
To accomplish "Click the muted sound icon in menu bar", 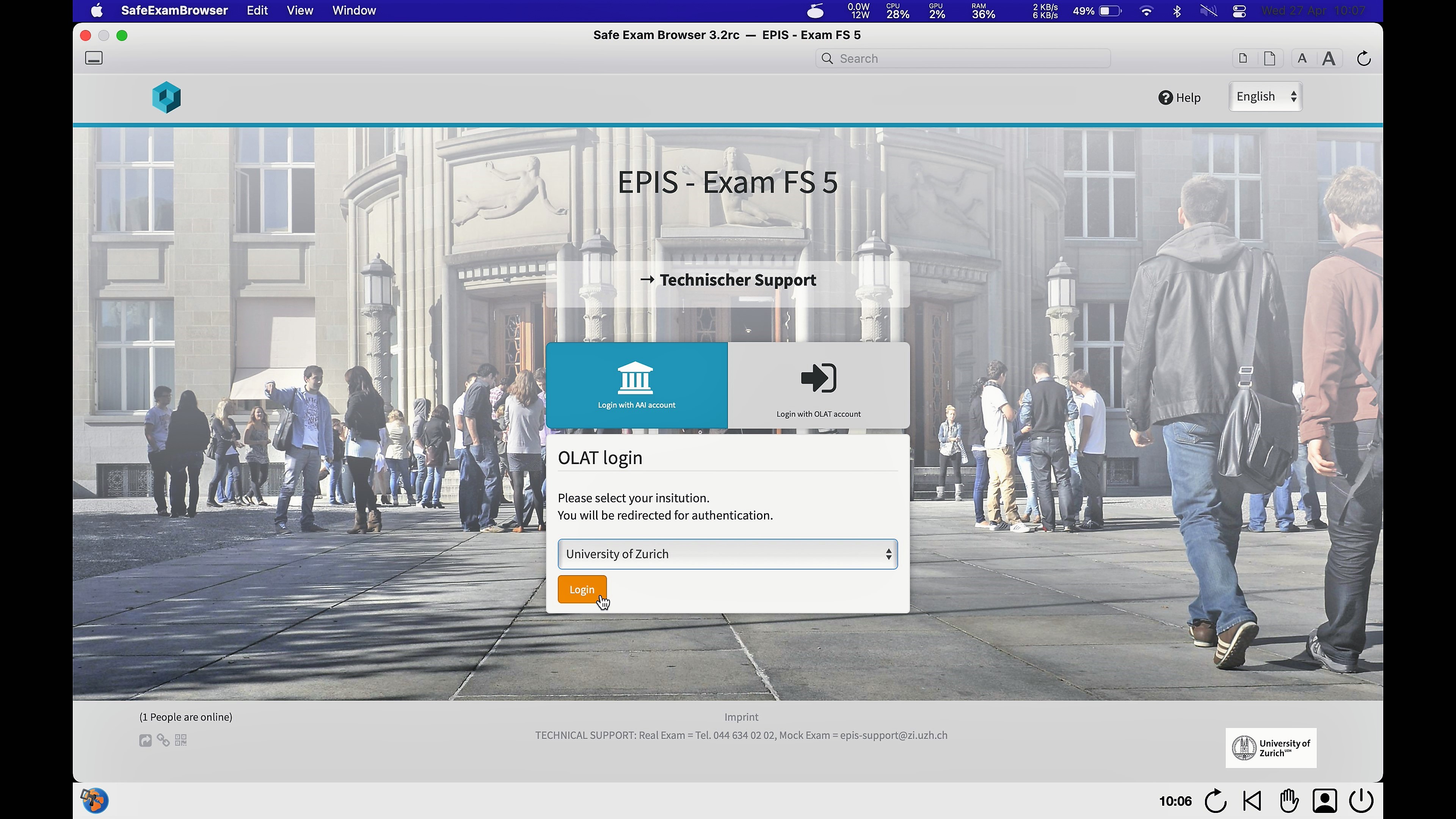I will (1208, 11).
